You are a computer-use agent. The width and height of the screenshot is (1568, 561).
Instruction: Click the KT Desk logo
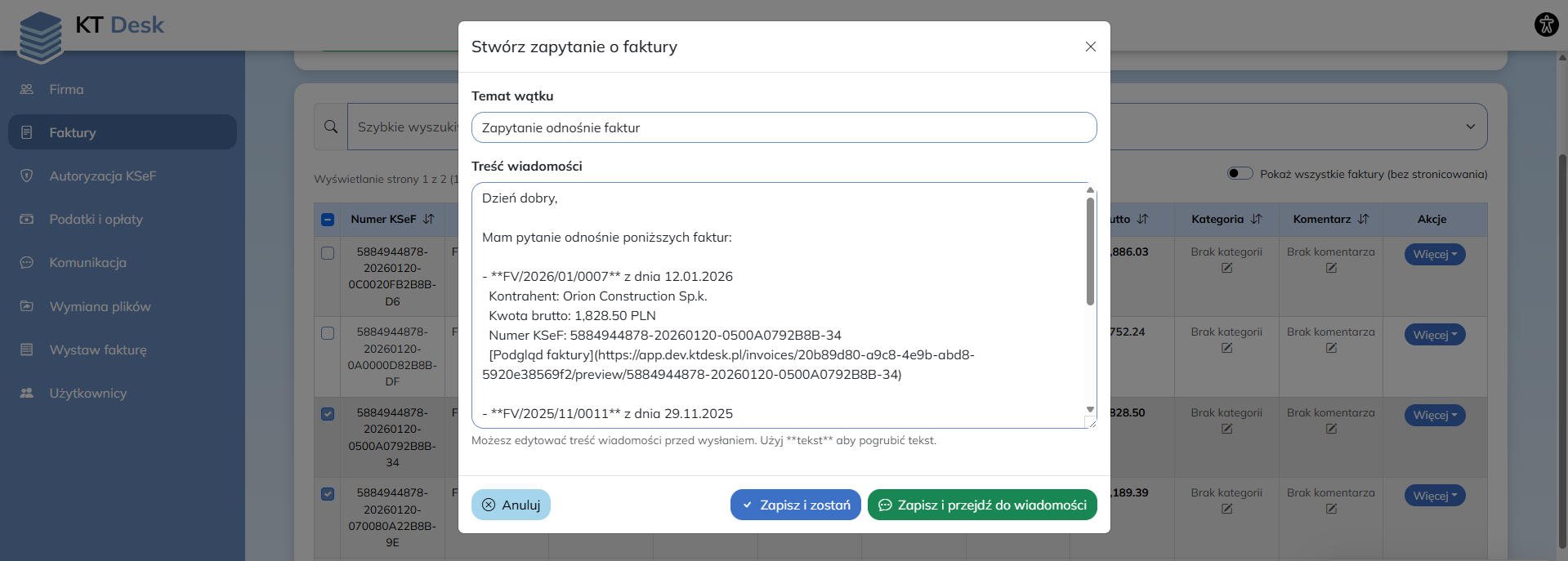(92, 31)
